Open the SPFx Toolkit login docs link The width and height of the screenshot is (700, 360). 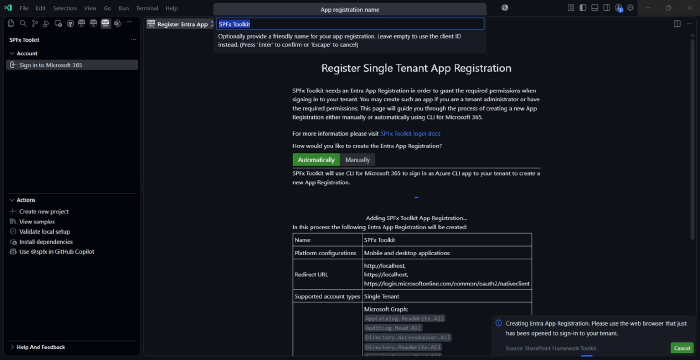(410, 134)
